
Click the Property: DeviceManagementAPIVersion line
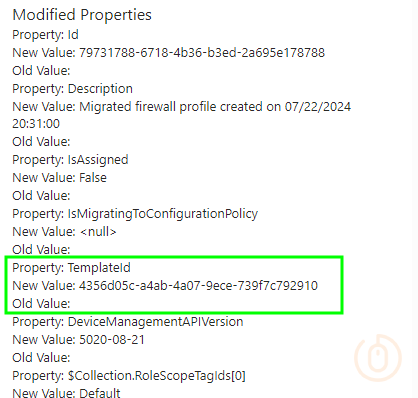(x=128, y=322)
